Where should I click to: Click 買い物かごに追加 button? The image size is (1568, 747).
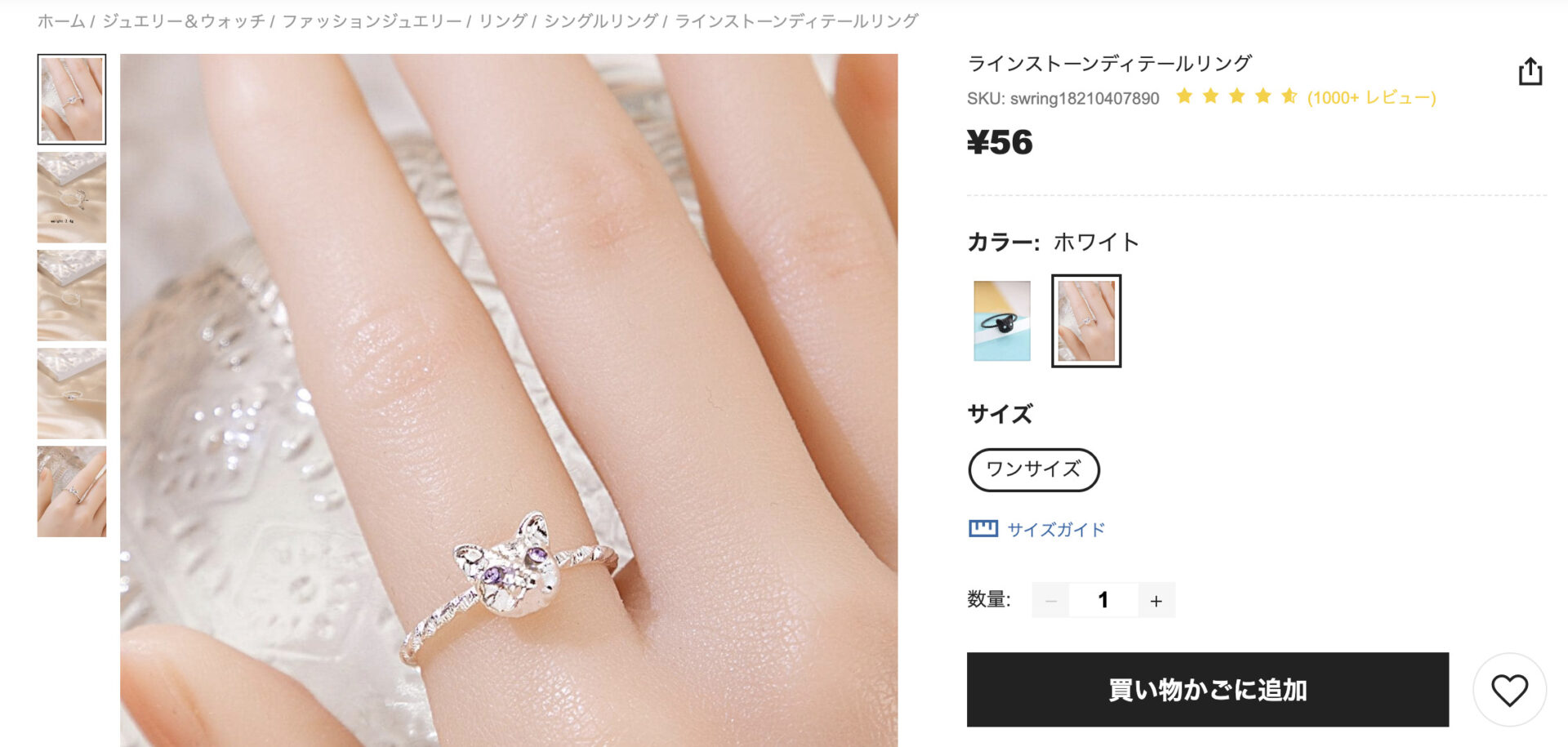pyautogui.click(x=1208, y=690)
